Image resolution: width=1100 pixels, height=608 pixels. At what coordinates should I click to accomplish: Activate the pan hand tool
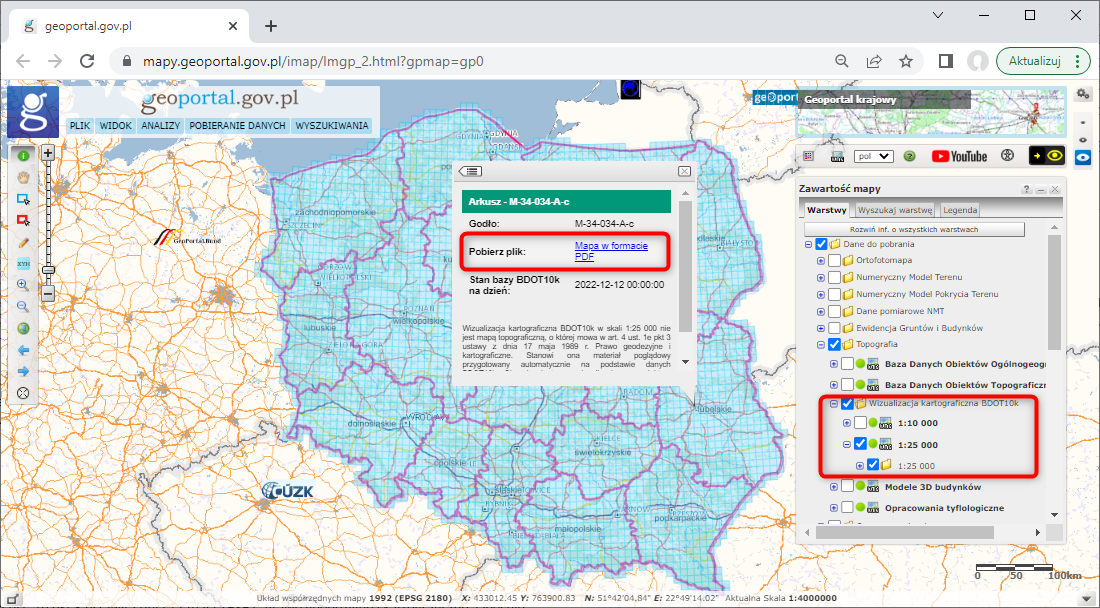click(x=23, y=178)
